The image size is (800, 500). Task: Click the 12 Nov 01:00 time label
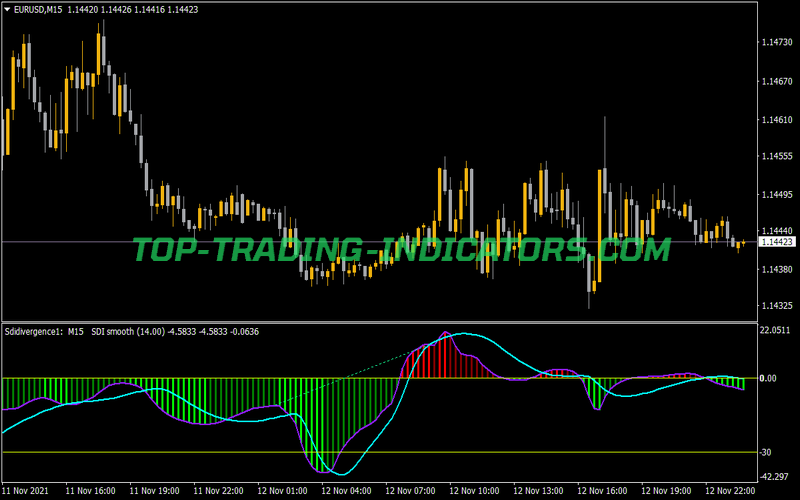pos(282,491)
